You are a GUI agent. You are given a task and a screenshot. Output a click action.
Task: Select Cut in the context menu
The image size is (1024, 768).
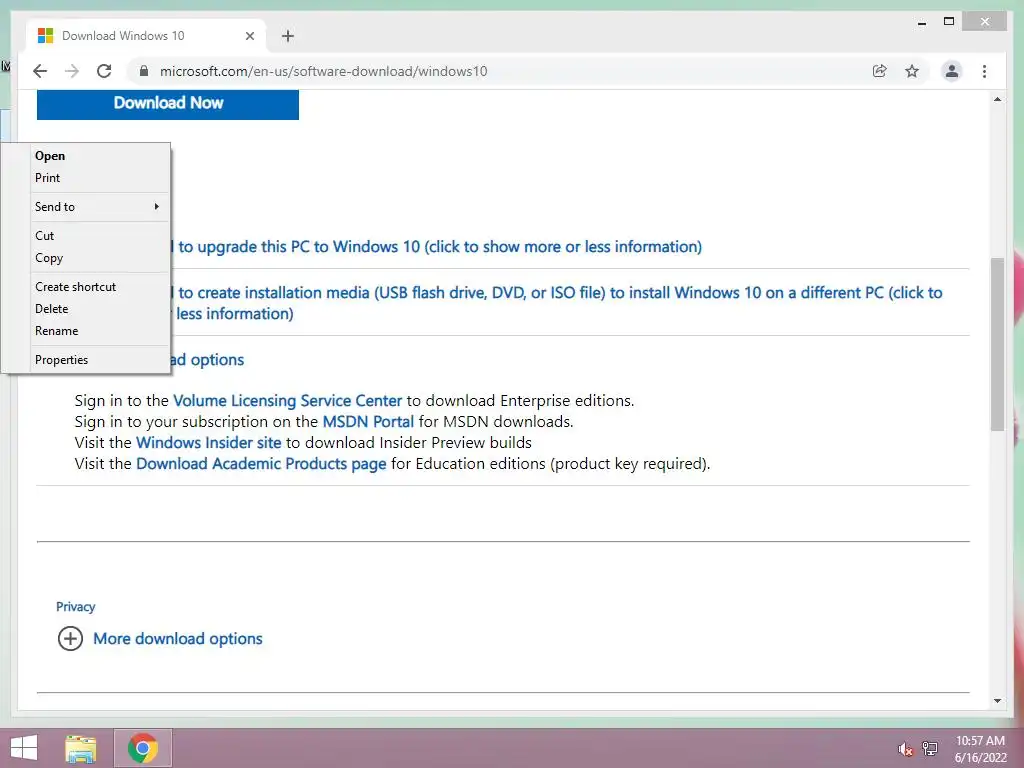[100, 236]
